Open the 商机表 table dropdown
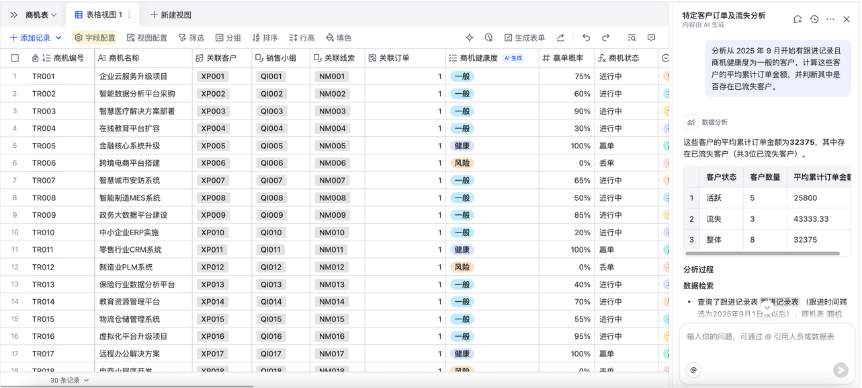Screen dimensions: 862x388 (x=41, y=15)
